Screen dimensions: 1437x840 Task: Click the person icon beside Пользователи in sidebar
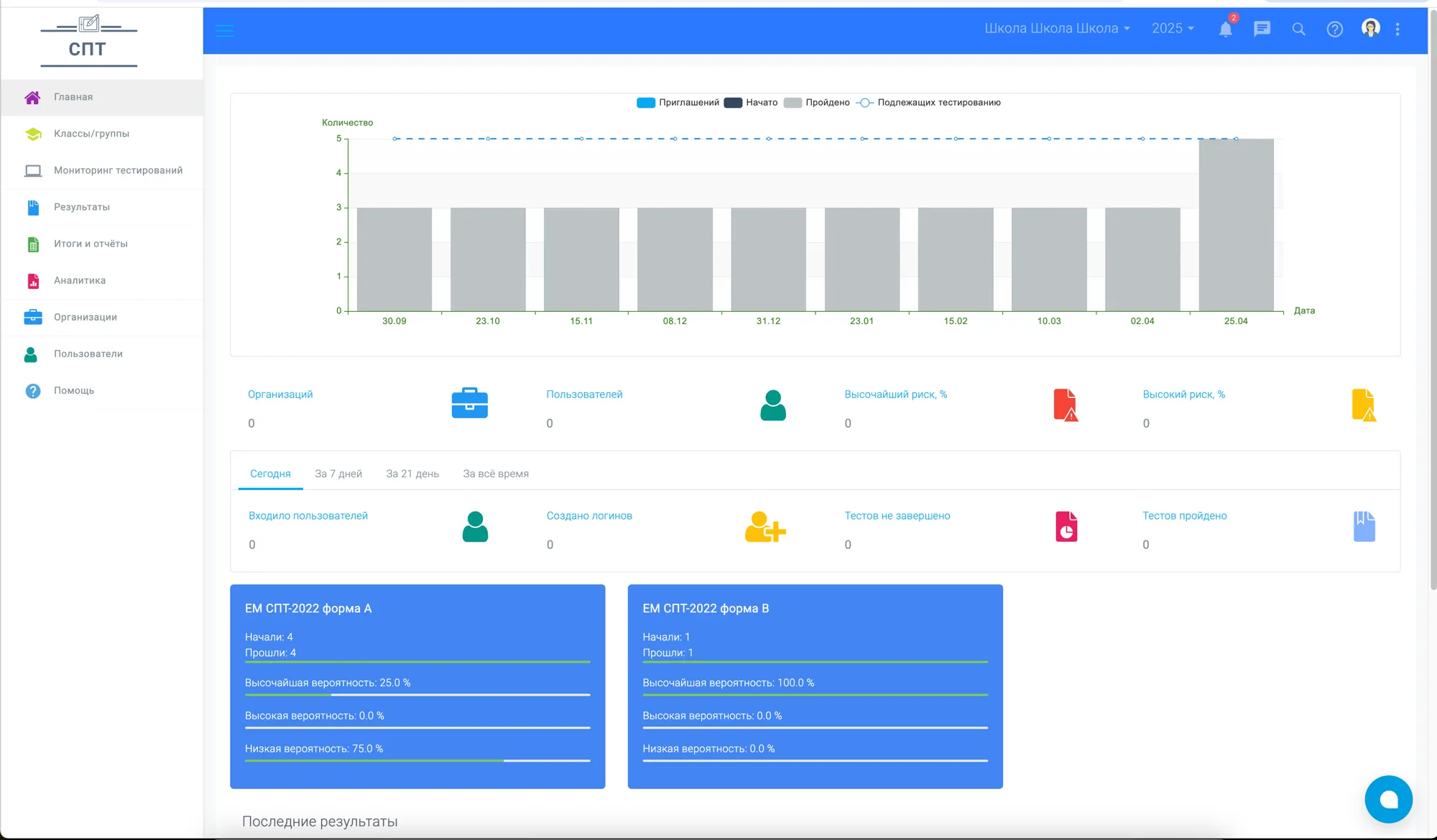pyautogui.click(x=31, y=354)
